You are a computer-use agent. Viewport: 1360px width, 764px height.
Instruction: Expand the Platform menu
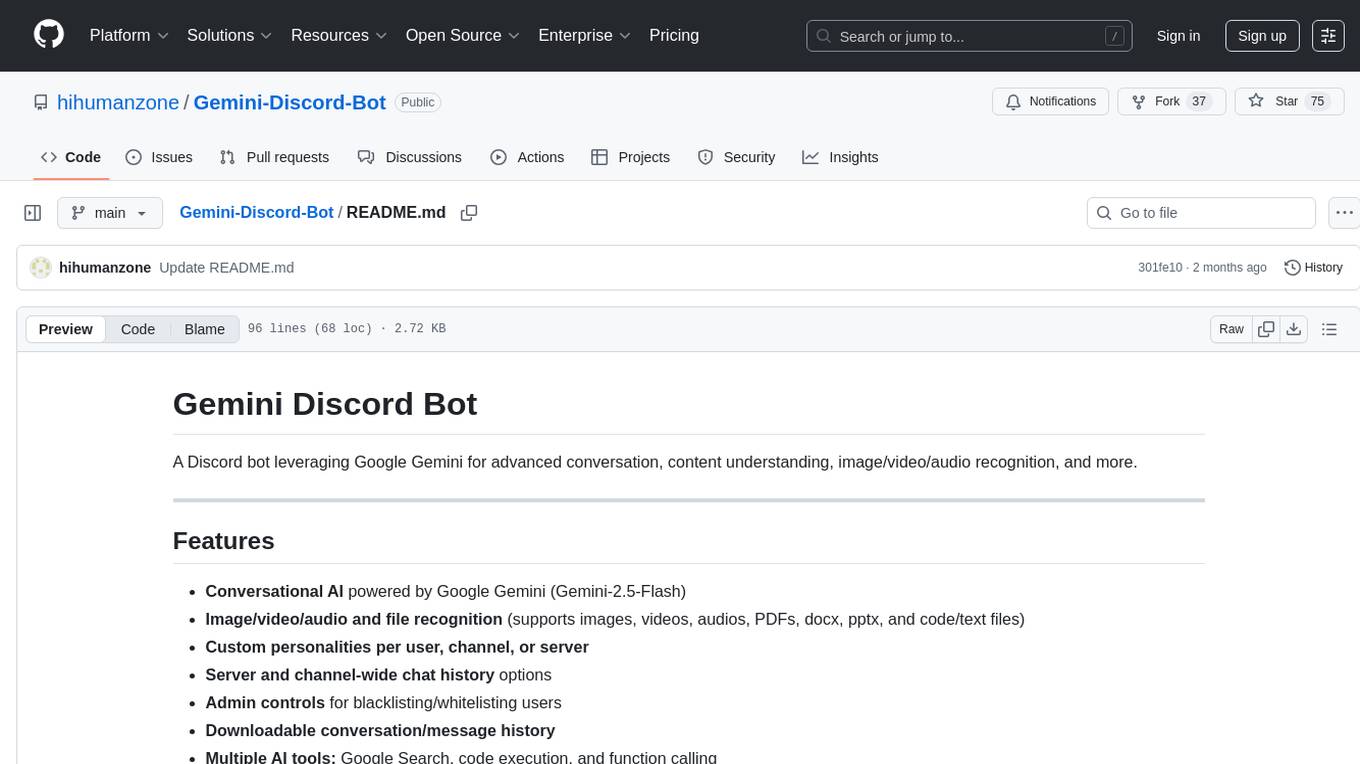pyautogui.click(x=129, y=35)
